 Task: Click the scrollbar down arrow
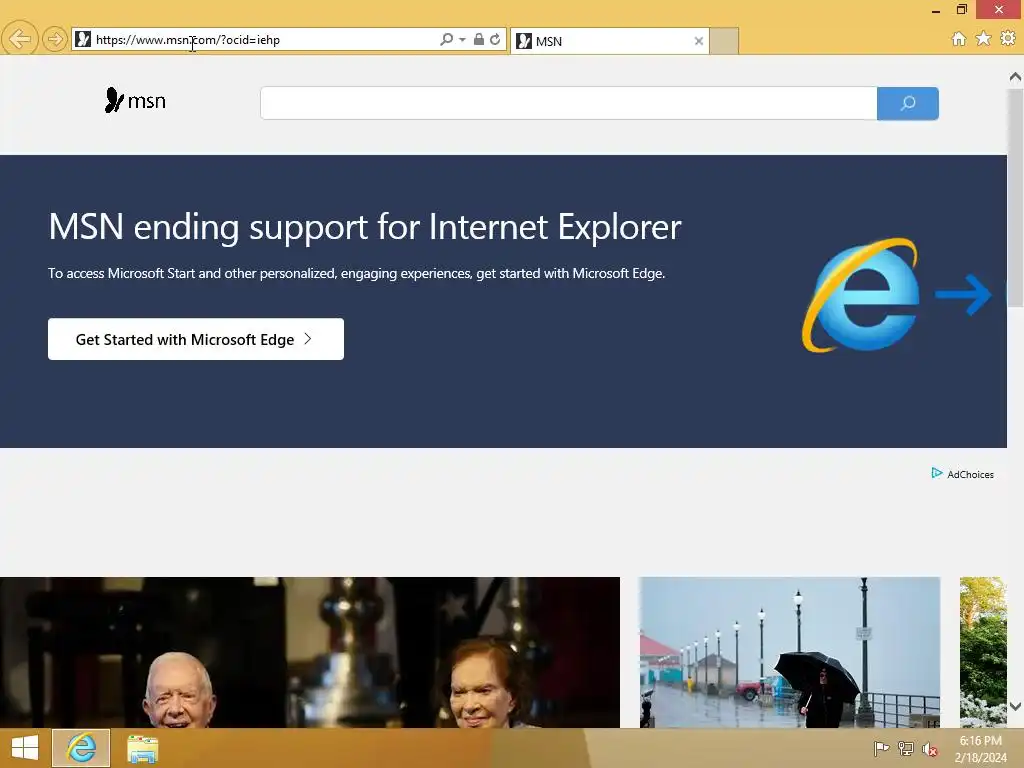(1015, 707)
